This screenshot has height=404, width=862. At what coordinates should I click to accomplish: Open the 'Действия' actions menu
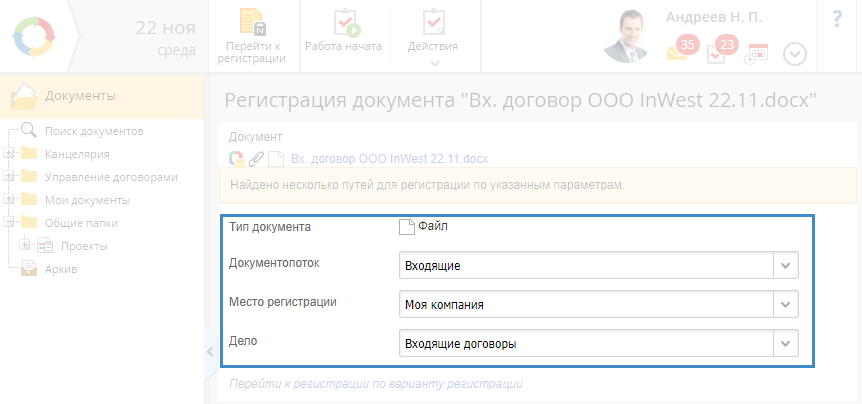pyautogui.click(x=433, y=36)
